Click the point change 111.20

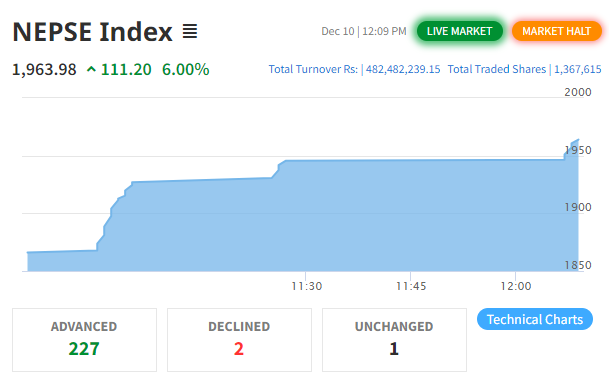pos(126,70)
